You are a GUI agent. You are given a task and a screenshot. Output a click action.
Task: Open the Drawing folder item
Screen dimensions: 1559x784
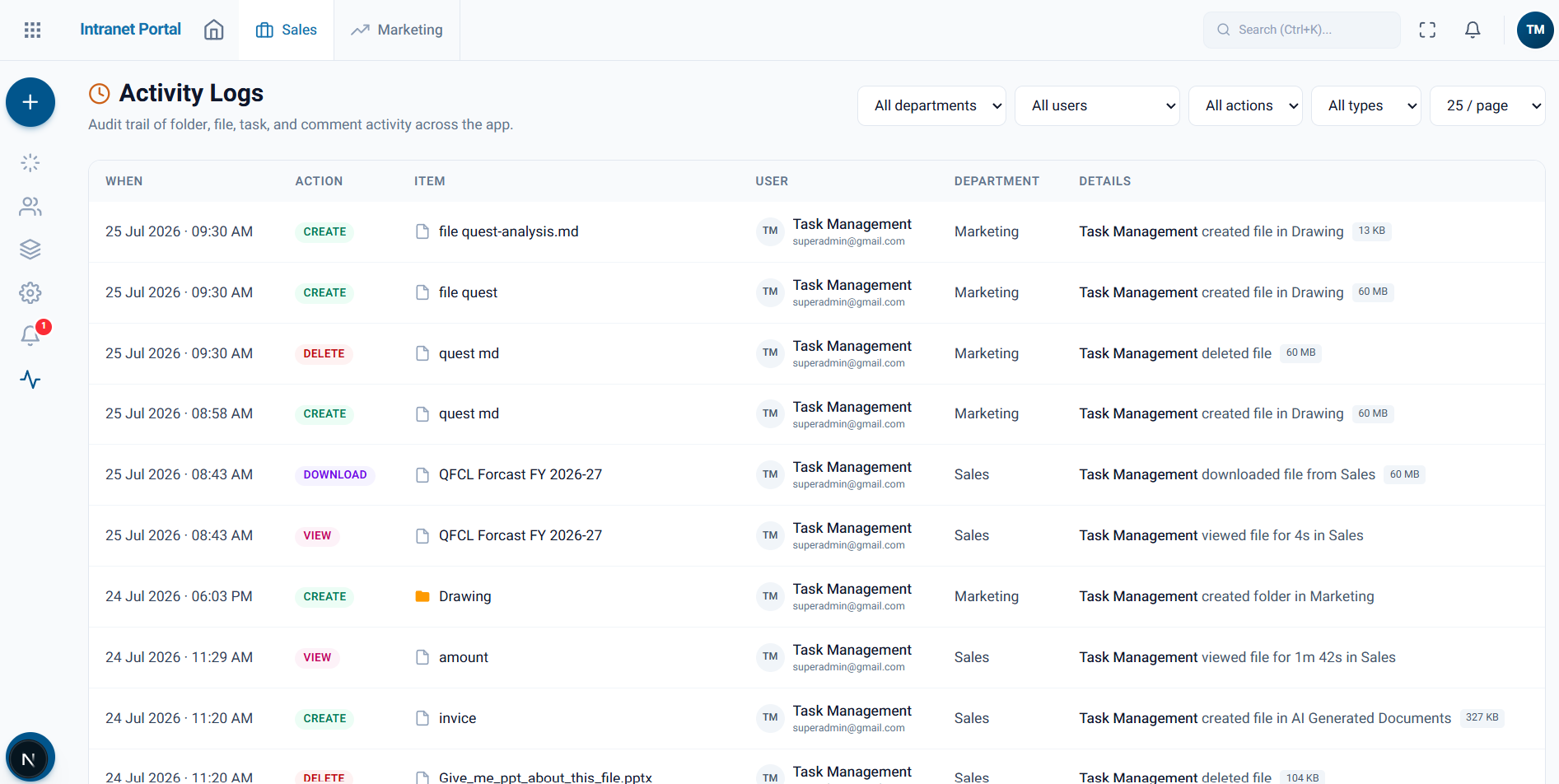pos(464,596)
